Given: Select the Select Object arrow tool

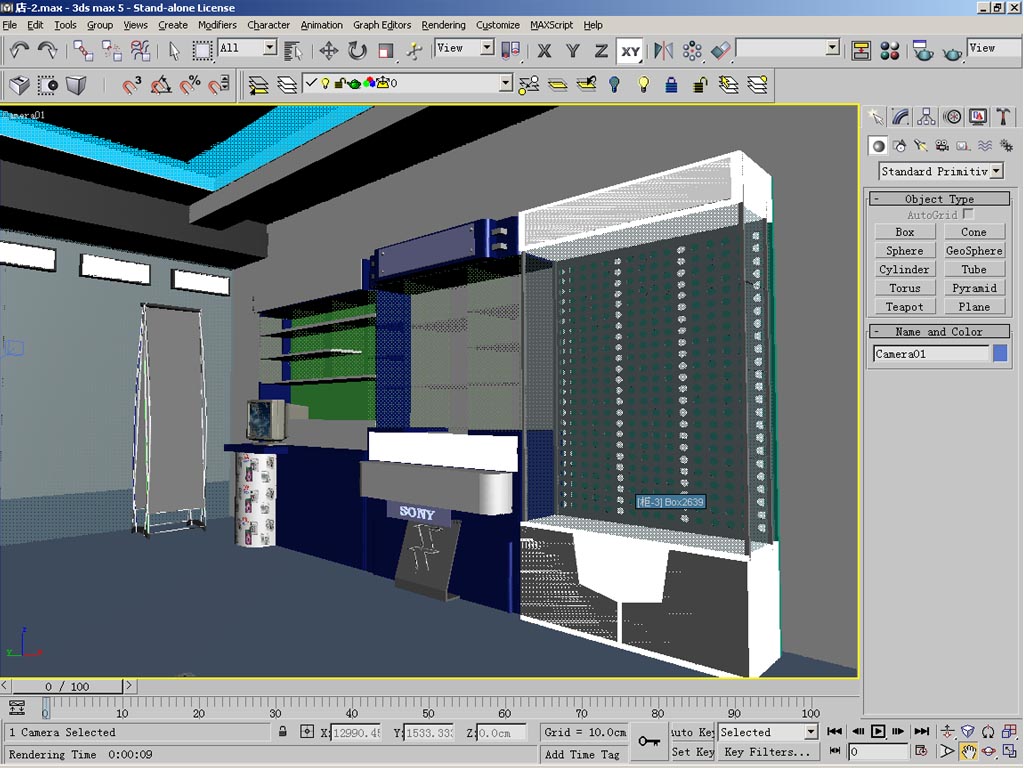Looking at the screenshot, I should pos(174,50).
